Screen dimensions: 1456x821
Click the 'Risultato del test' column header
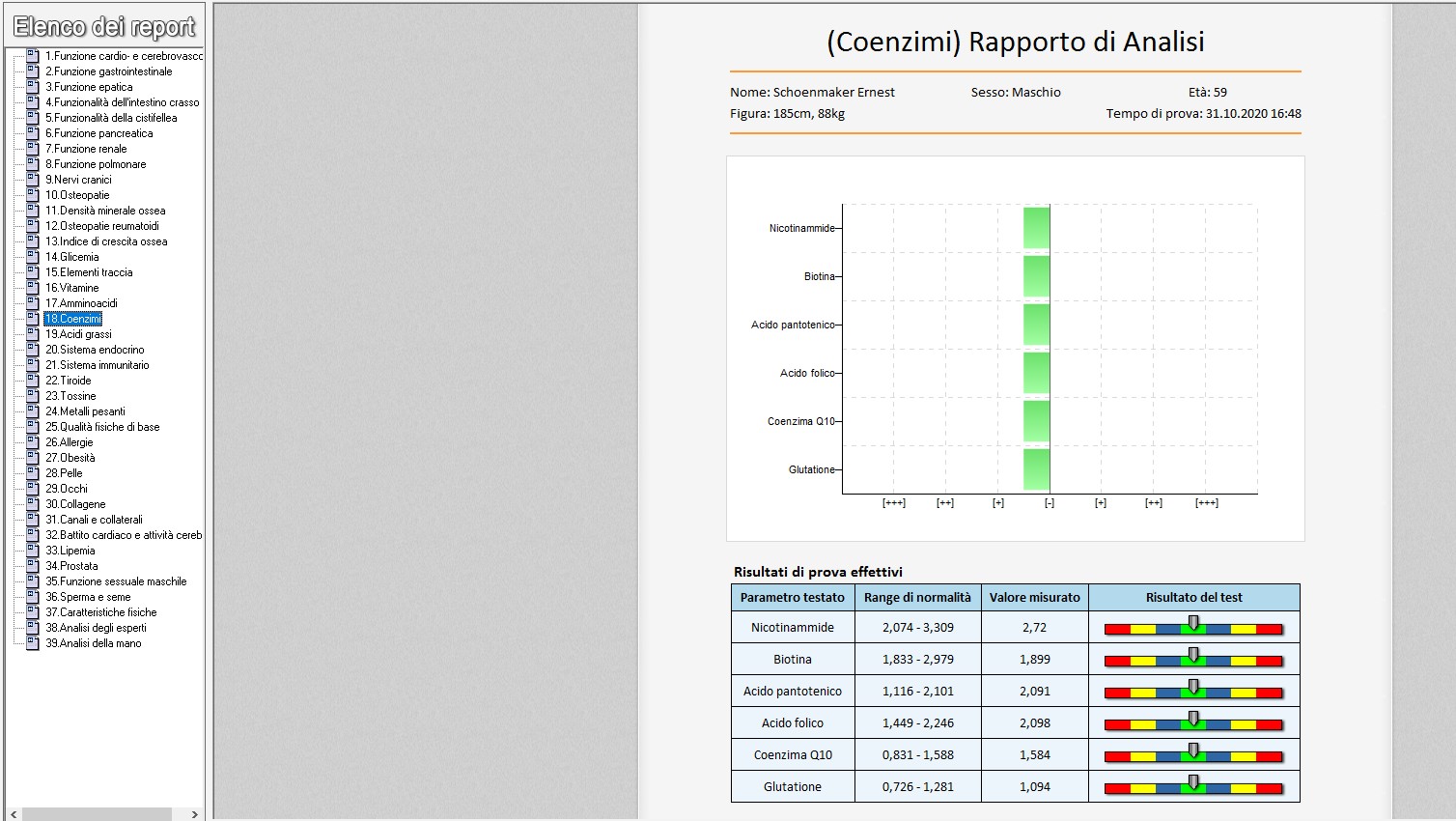(1194, 598)
